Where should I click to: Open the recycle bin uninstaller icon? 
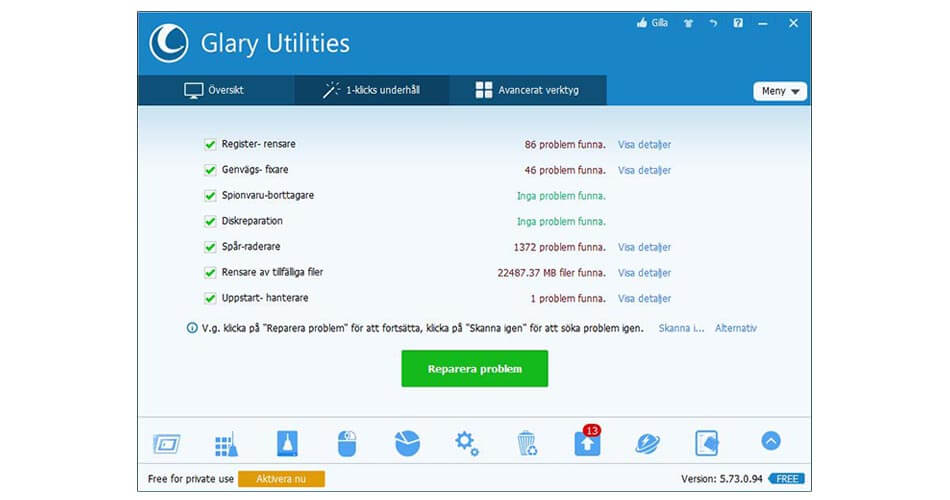coord(527,443)
